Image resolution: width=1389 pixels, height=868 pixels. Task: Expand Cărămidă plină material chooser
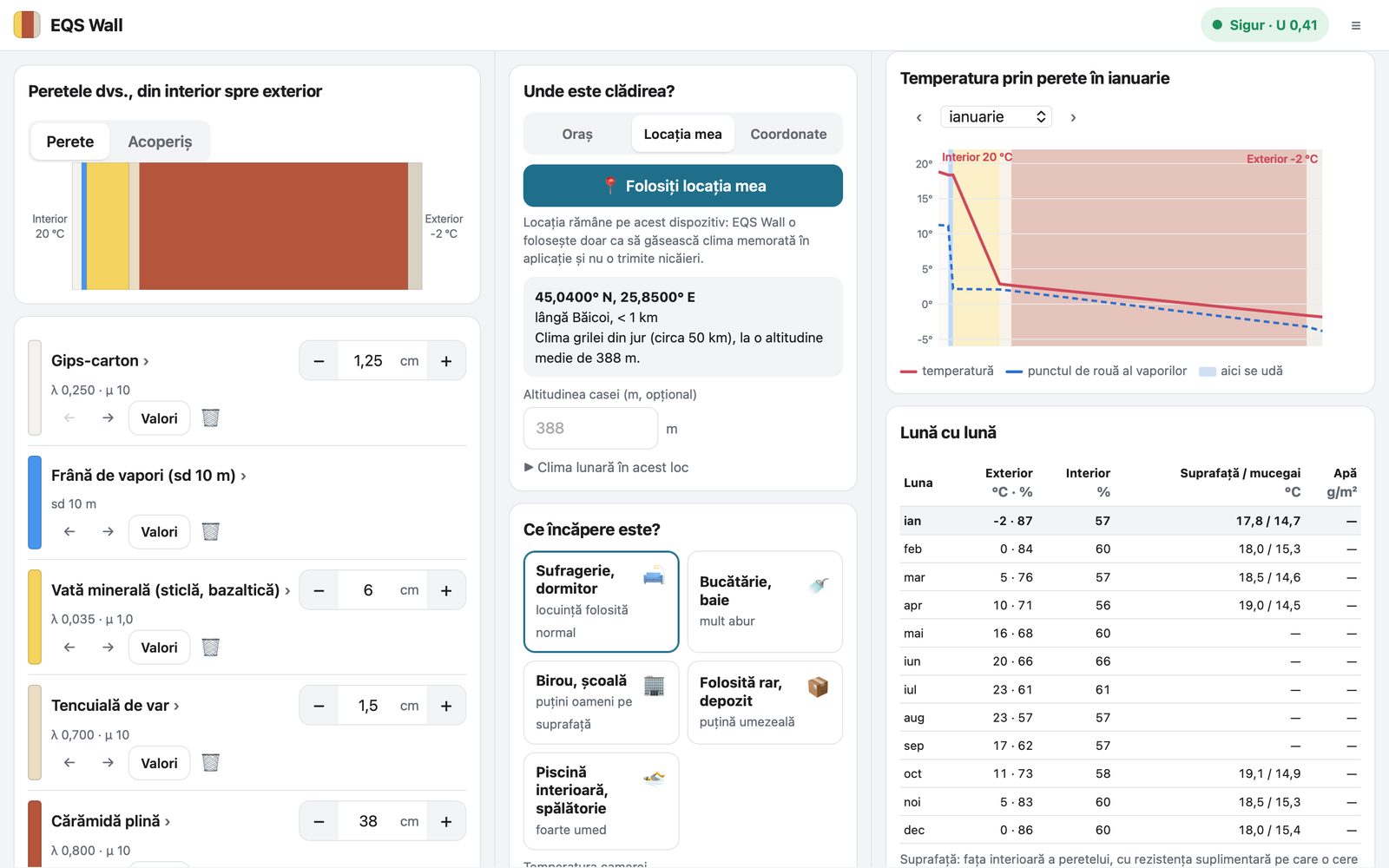point(110,821)
